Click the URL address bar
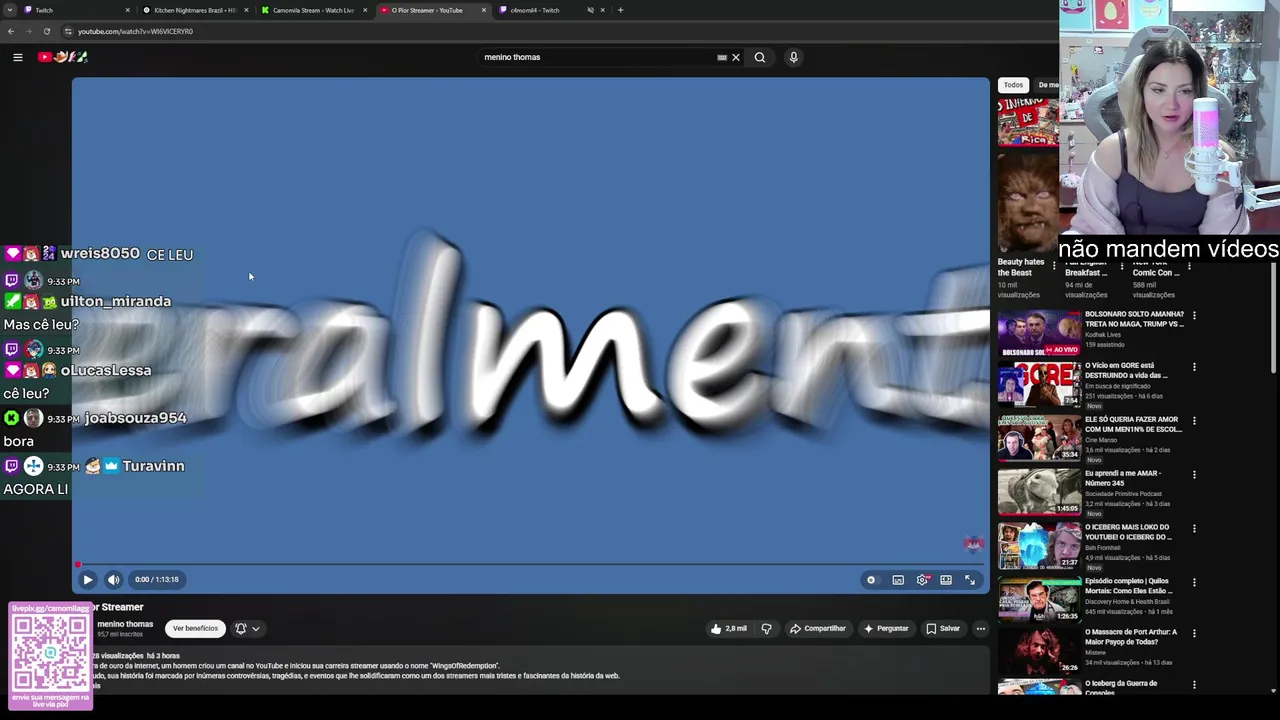Viewport: 1280px width, 720px height. (x=560, y=31)
